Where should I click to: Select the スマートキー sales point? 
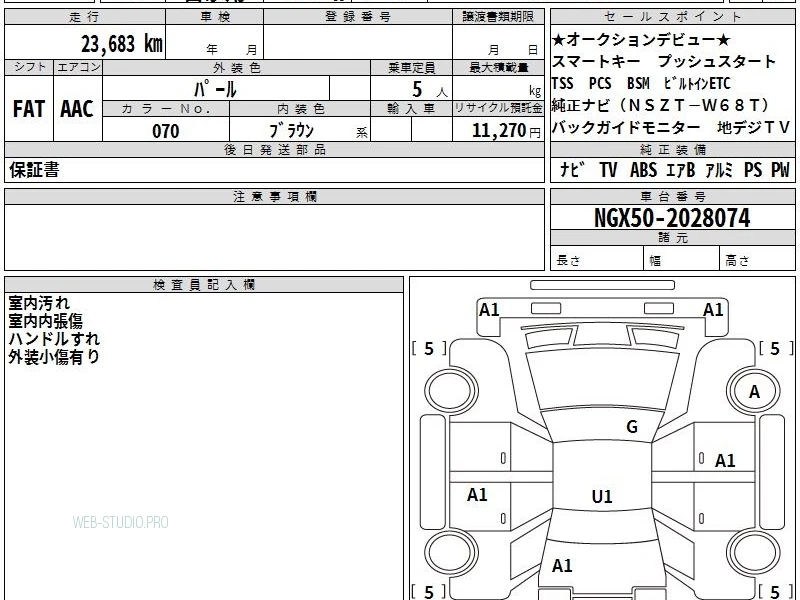coord(596,61)
